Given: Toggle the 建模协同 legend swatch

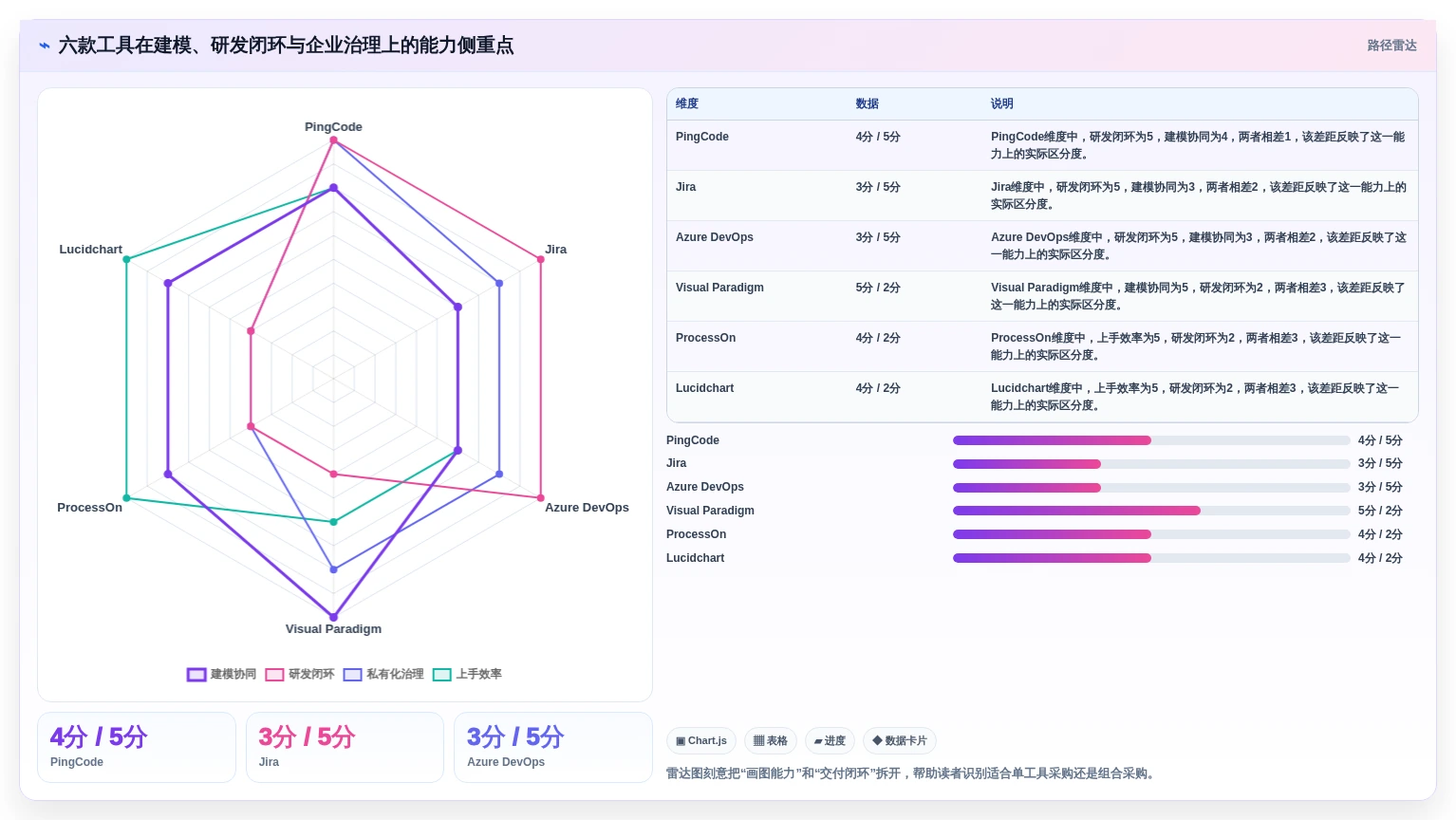Looking at the screenshot, I should click(x=196, y=675).
